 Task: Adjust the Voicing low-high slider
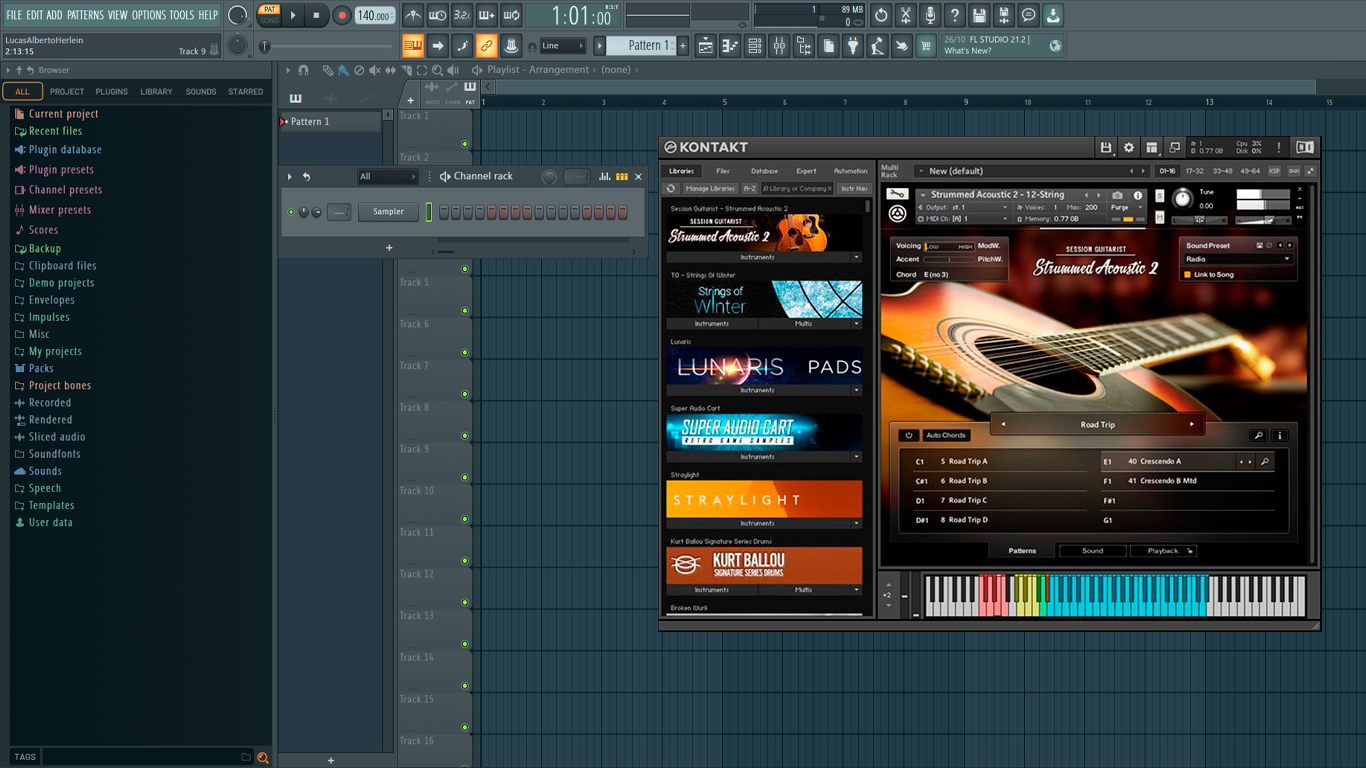(x=949, y=246)
